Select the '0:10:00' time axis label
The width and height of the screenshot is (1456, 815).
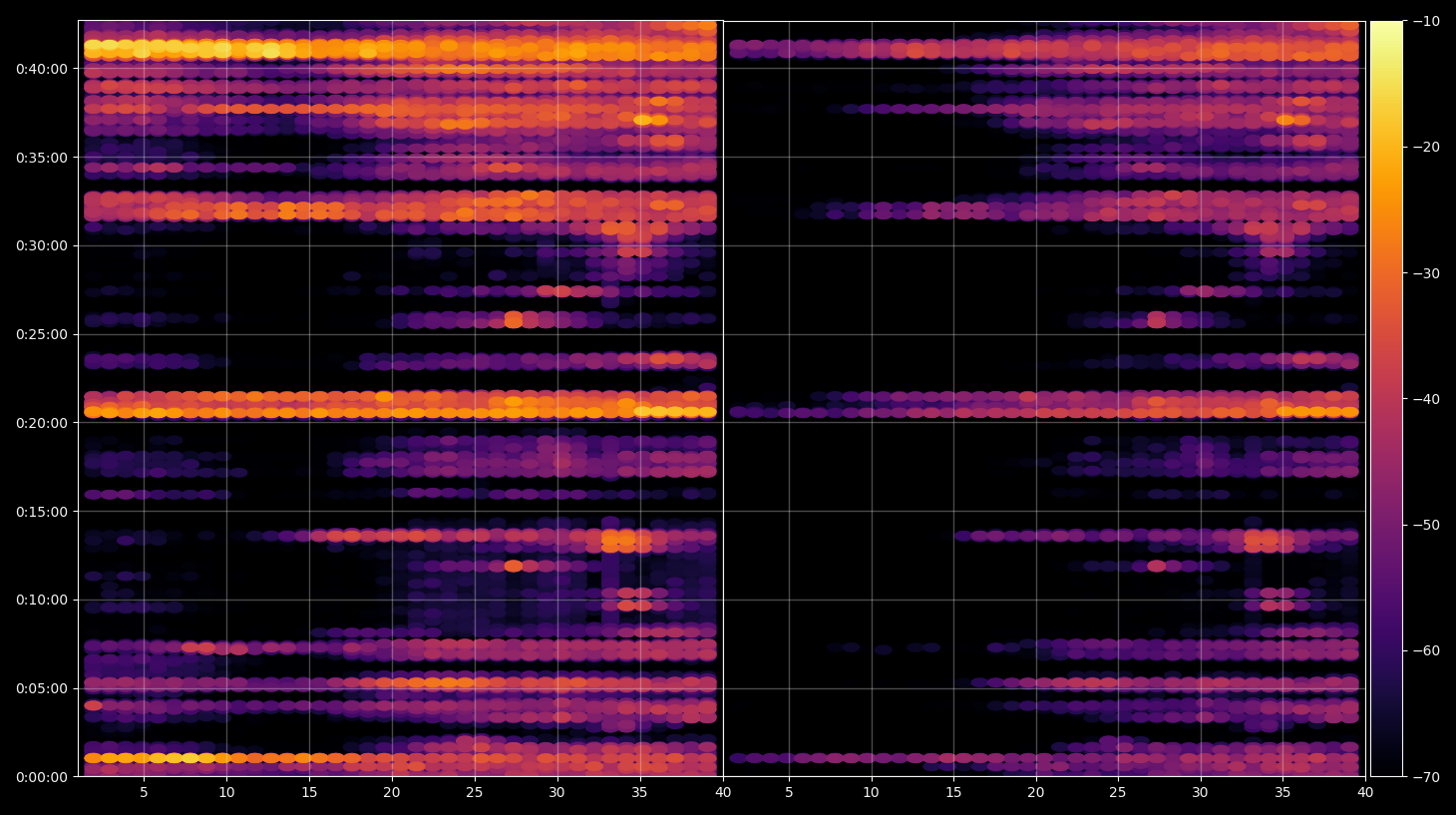click(x=41, y=600)
